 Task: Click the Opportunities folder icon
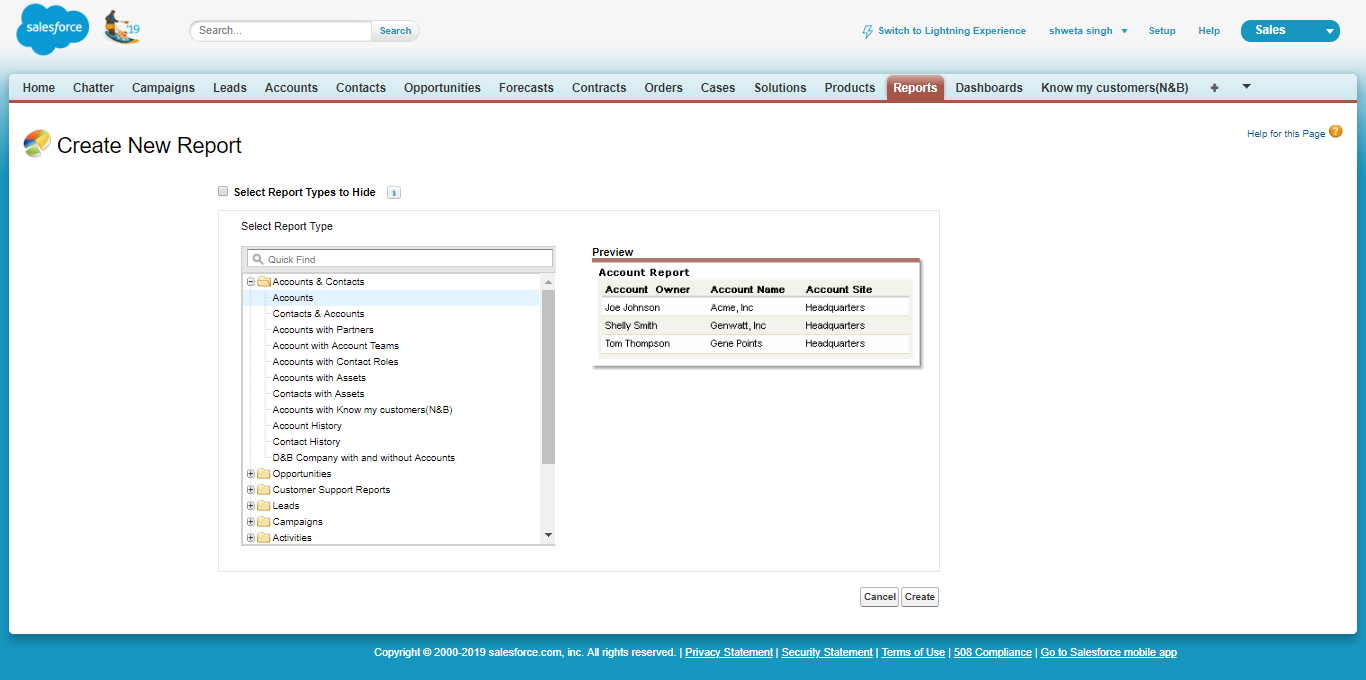click(264, 474)
